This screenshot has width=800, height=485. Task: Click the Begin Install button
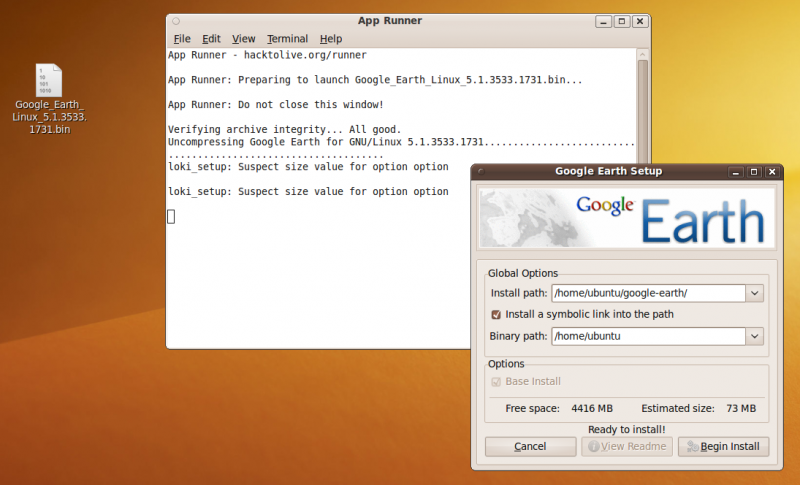tap(723, 446)
